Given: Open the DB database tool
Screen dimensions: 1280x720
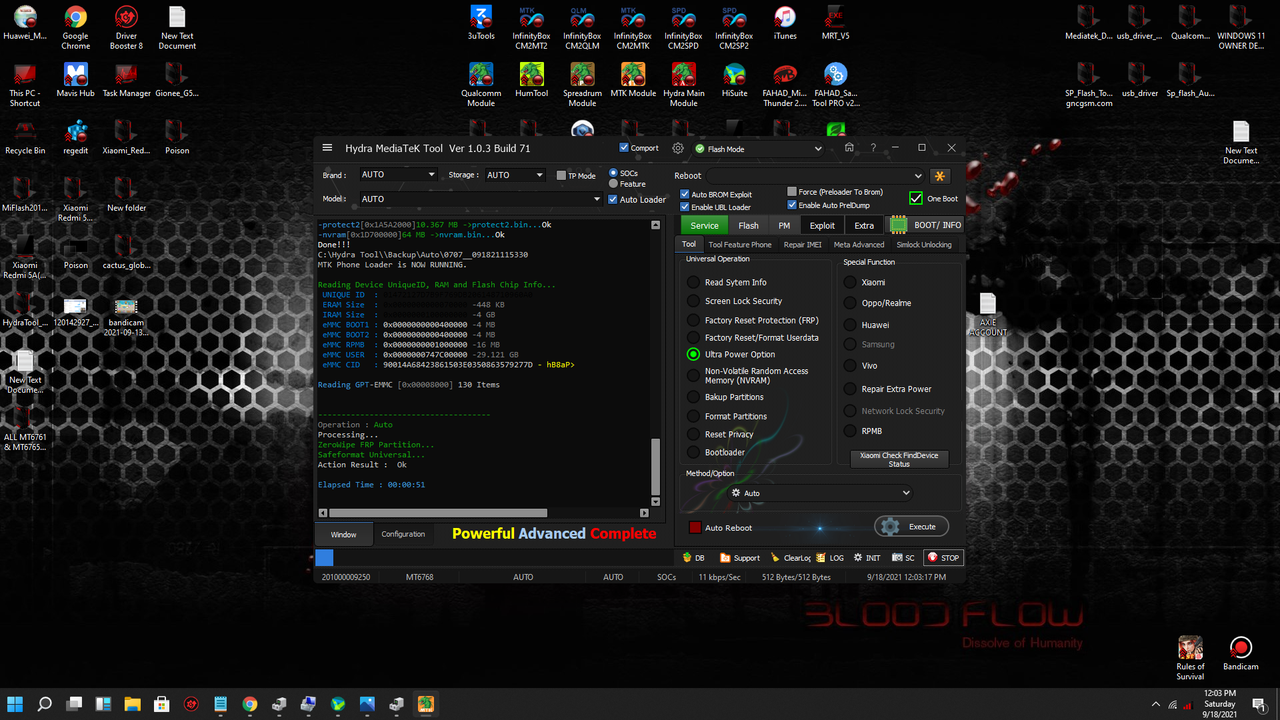Looking at the screenshot, I should (x=694, y=558).
